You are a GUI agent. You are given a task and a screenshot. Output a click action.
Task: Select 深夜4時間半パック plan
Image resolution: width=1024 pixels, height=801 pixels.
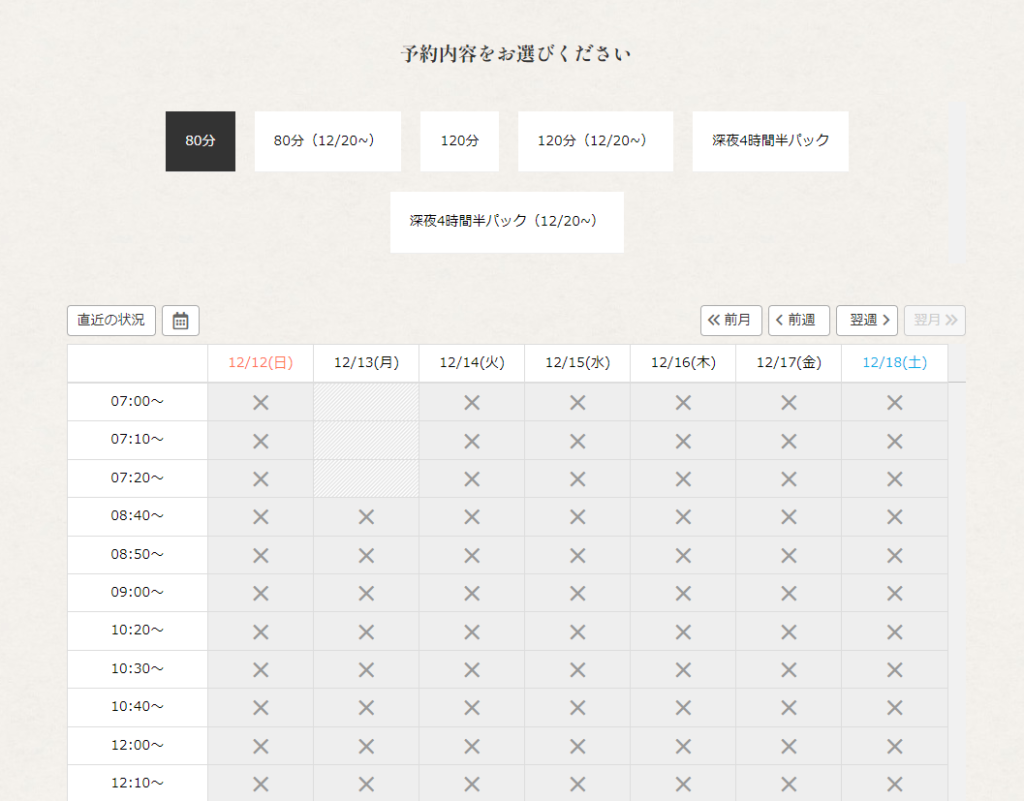tap(771, 141)
